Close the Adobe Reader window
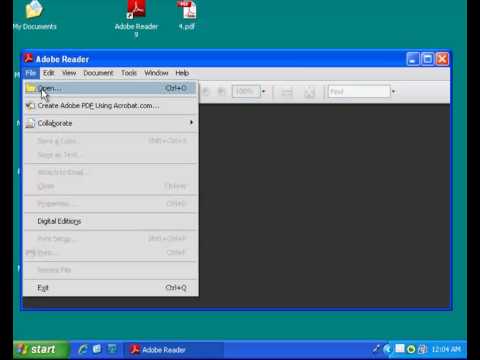Image resolution: width=480 pixels, height=360 pixels. point(442,59)
